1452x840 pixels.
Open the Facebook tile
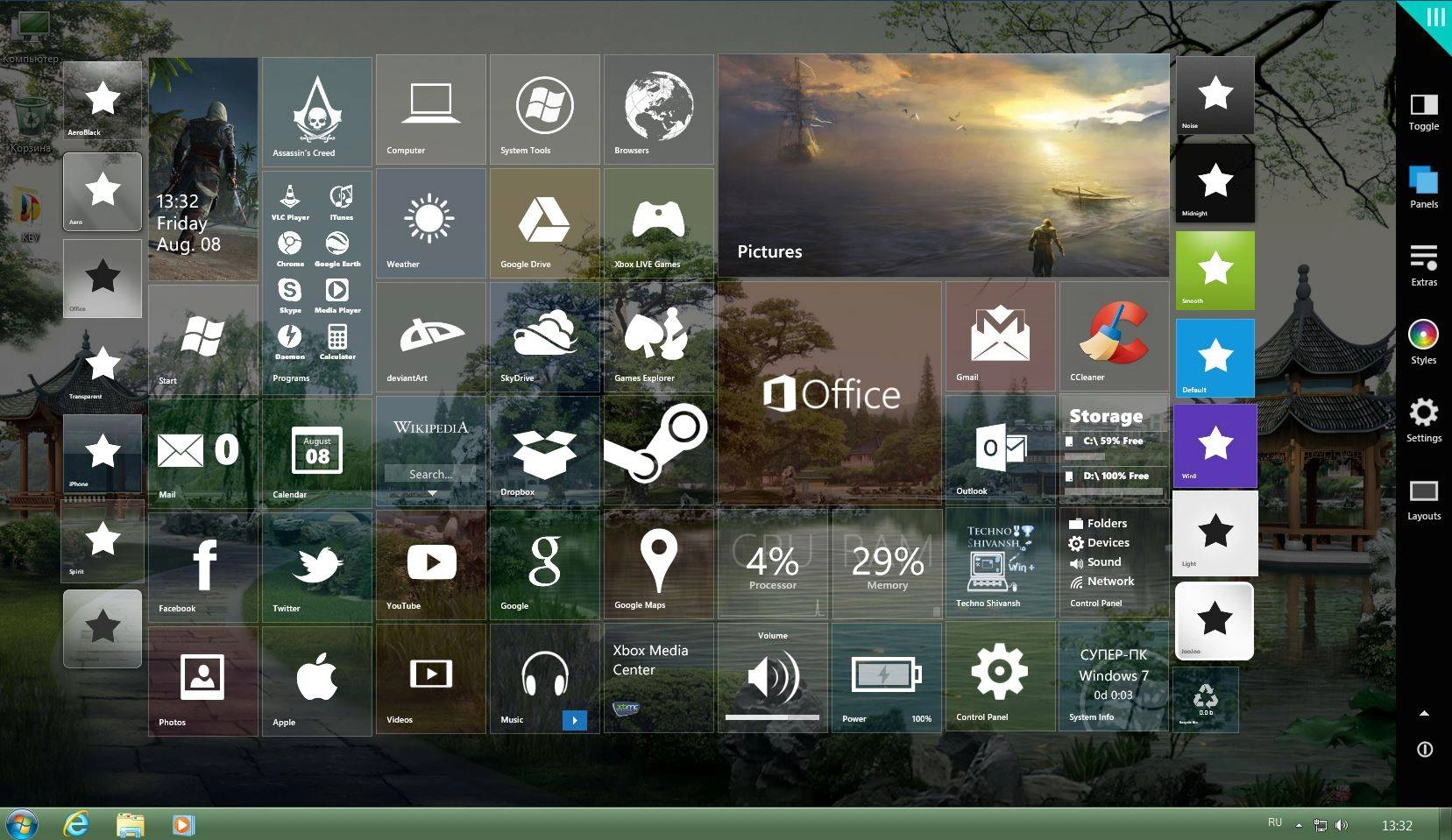point(203,568)
